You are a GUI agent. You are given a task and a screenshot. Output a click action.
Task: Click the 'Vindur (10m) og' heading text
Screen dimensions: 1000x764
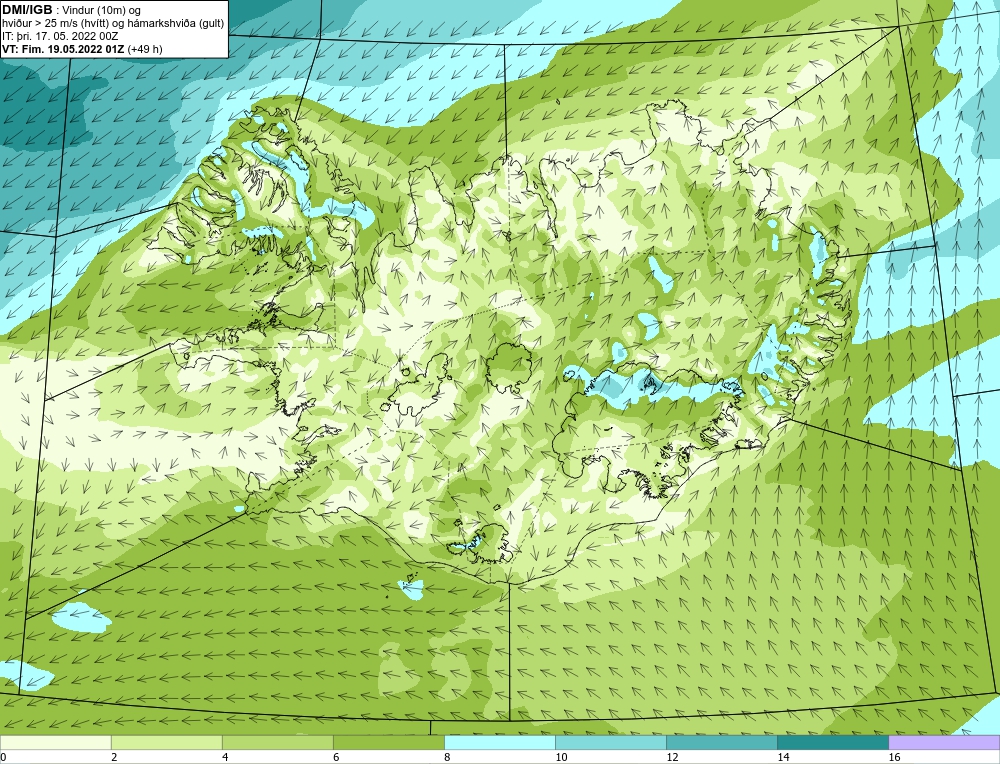pyautogui.click(x=102, y=10)
